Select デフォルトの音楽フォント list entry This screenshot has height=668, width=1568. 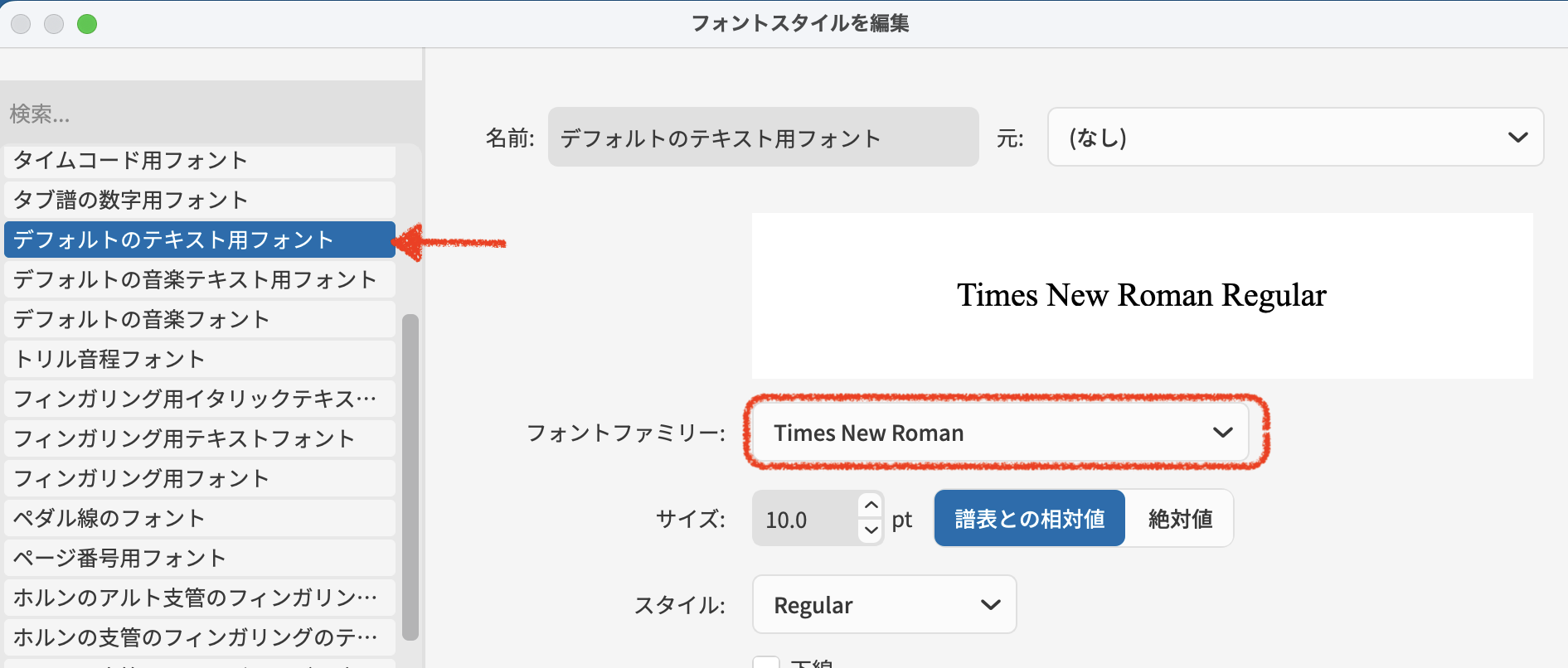pos(199,319)
